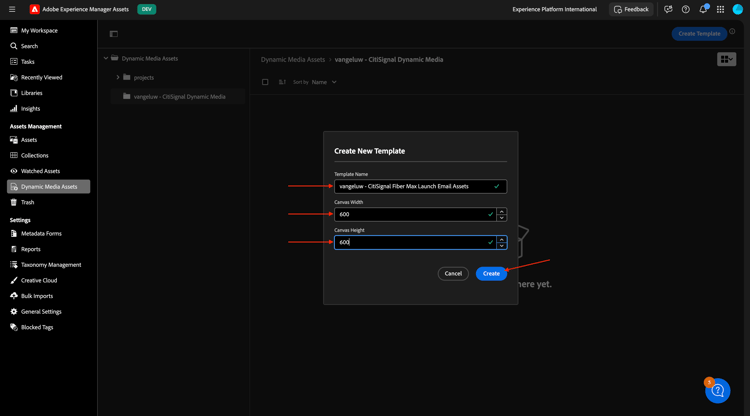750x416 pixels.
Task: Click the user profile avatar
Action: 738,9
